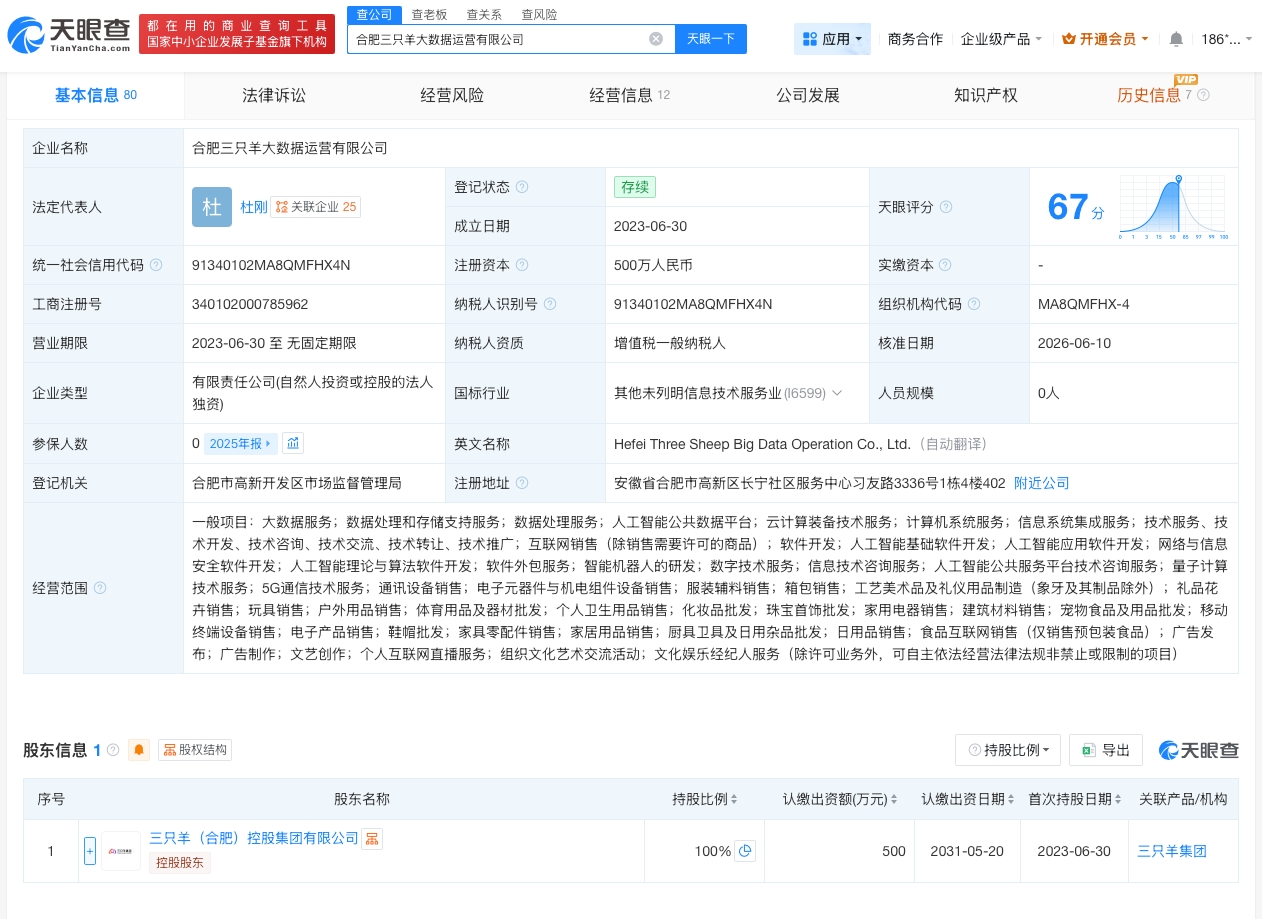Image resolution: width=1262 pixels, height=919 pixels.
Task: Click the 三只羊 shareholder logo thumbnail
Action: pos(121,851)
